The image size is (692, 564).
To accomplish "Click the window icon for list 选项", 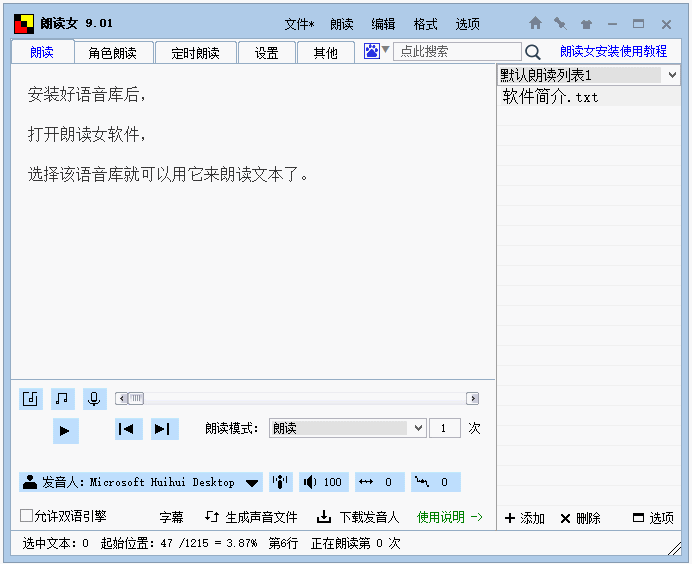I will click(638, 518).
